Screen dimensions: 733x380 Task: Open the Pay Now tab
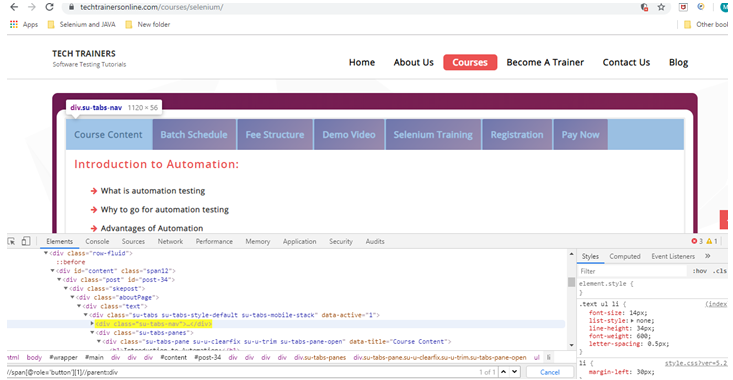point(580,135)
